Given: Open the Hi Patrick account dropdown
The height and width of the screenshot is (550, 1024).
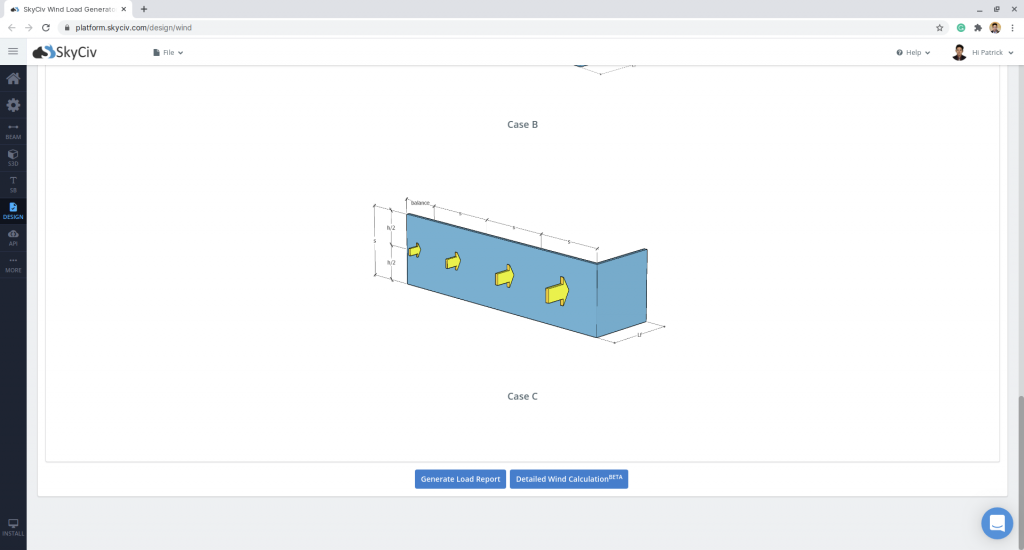Looking at the screenshot, I should [x=984, y=52].
